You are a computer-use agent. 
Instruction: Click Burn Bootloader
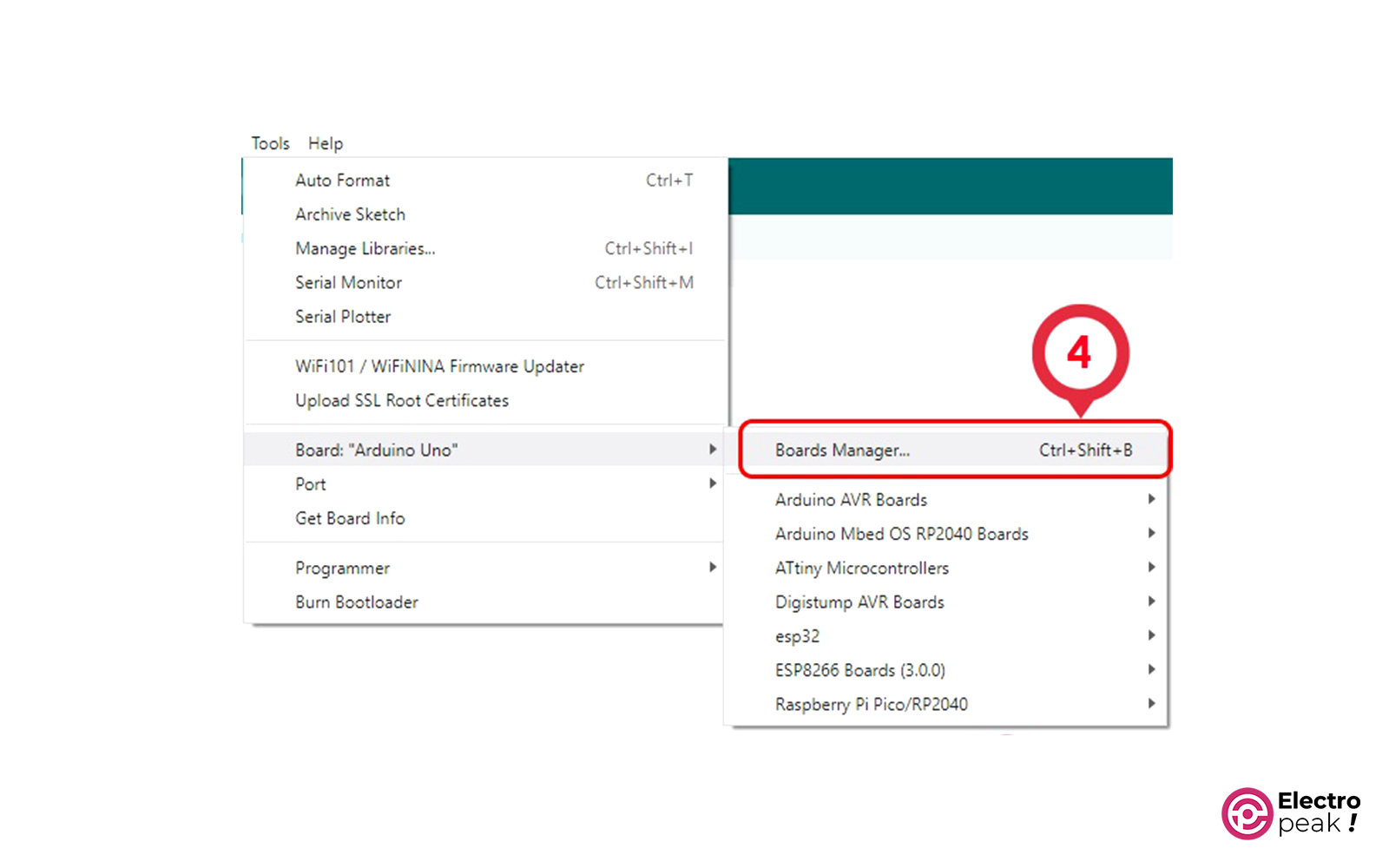(x=357, y=602)
